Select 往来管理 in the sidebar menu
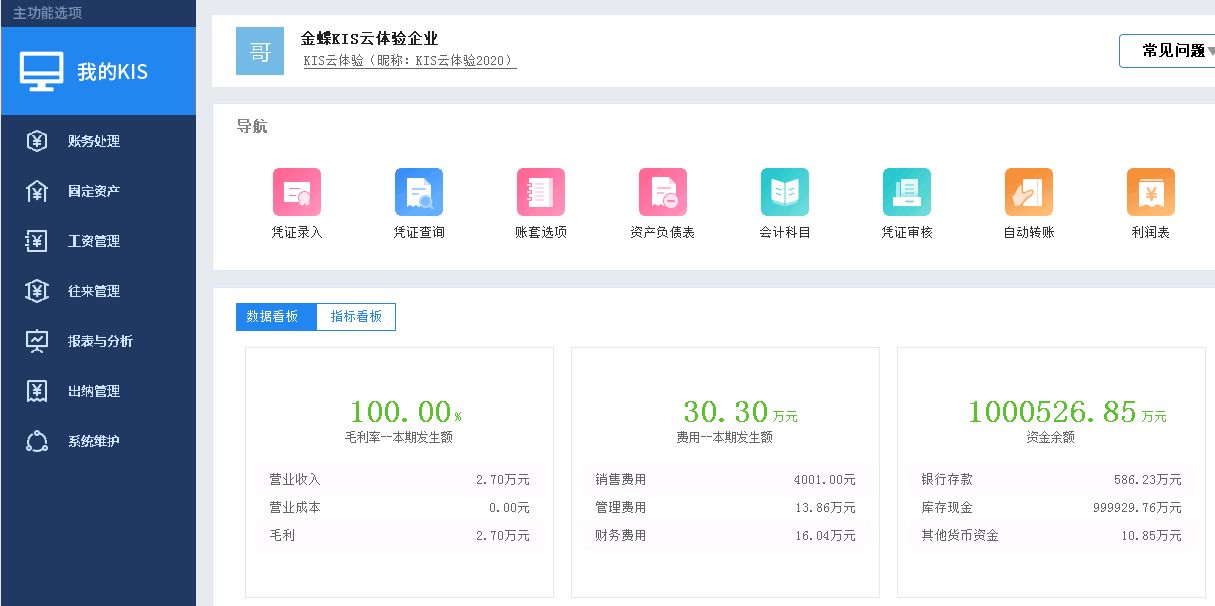 pyautogui.click(x=98, y=291)
